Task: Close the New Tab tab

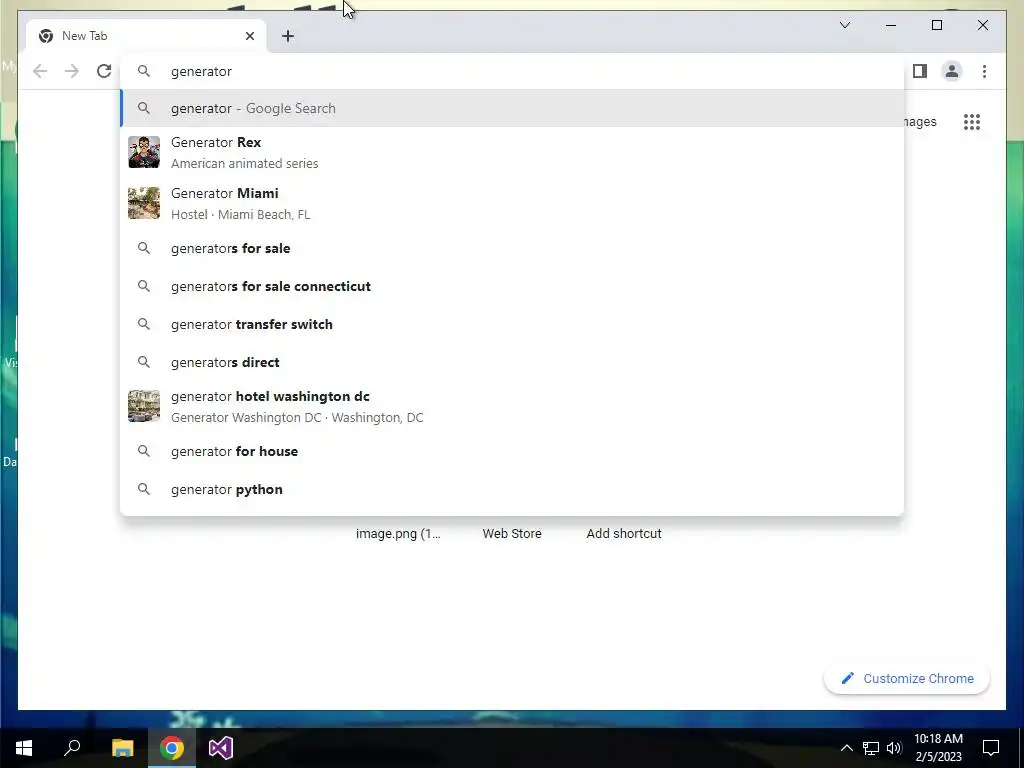Action: point(249,36)
